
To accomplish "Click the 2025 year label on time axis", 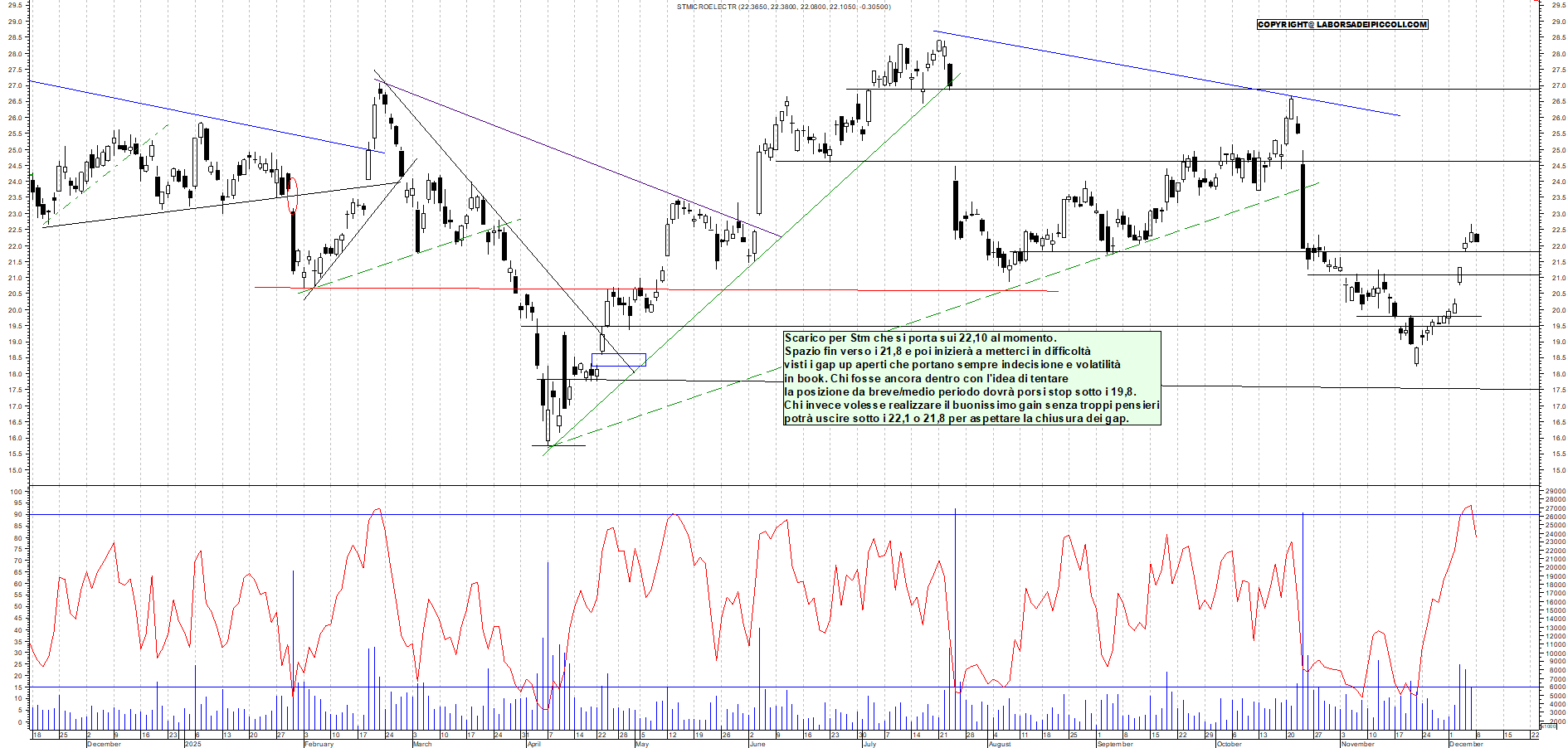I will tap(192, 744).
